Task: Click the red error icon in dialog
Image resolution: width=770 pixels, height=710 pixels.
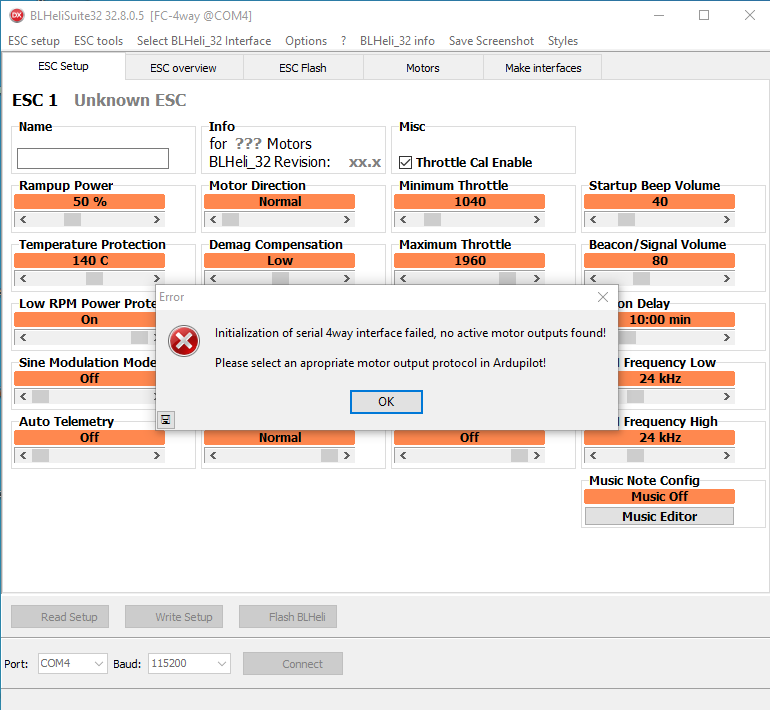Action: [x=184, y=341]
